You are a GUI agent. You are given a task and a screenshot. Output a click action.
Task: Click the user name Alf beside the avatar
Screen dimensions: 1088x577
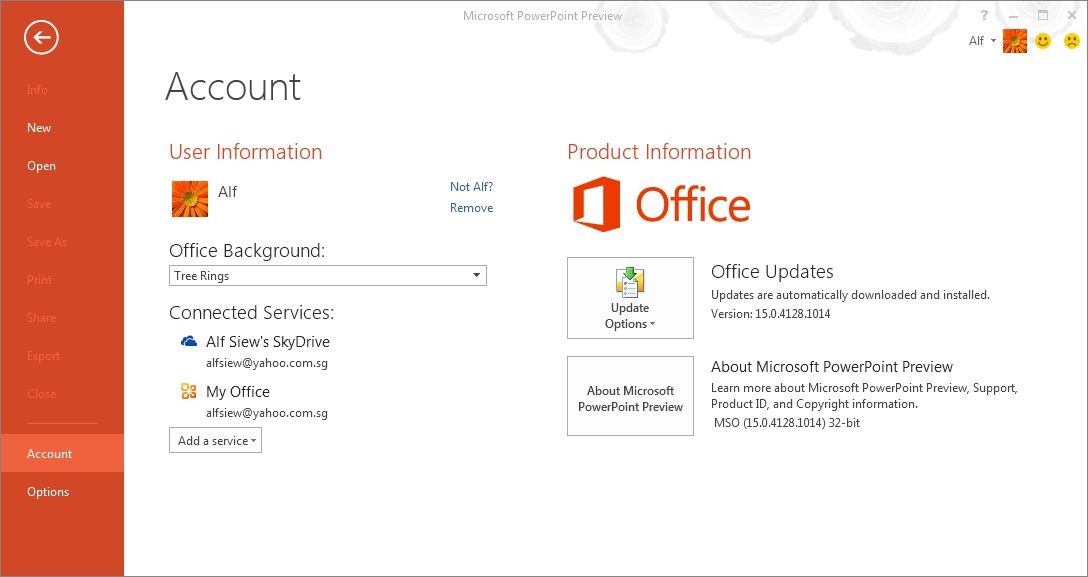228,191
